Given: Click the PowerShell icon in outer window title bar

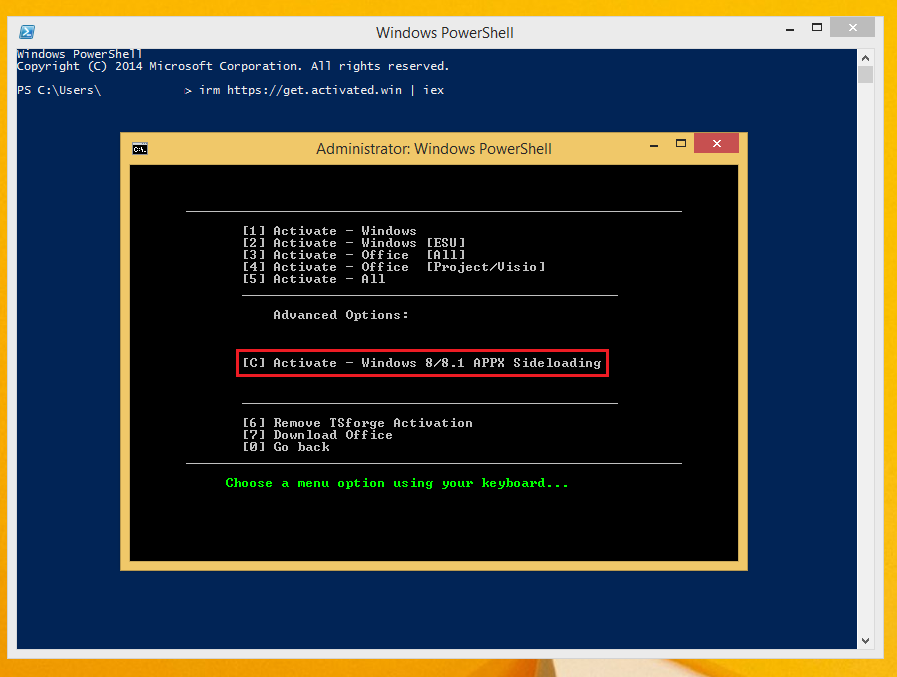Looking at the screenshot, I should [x=27, y=32].
